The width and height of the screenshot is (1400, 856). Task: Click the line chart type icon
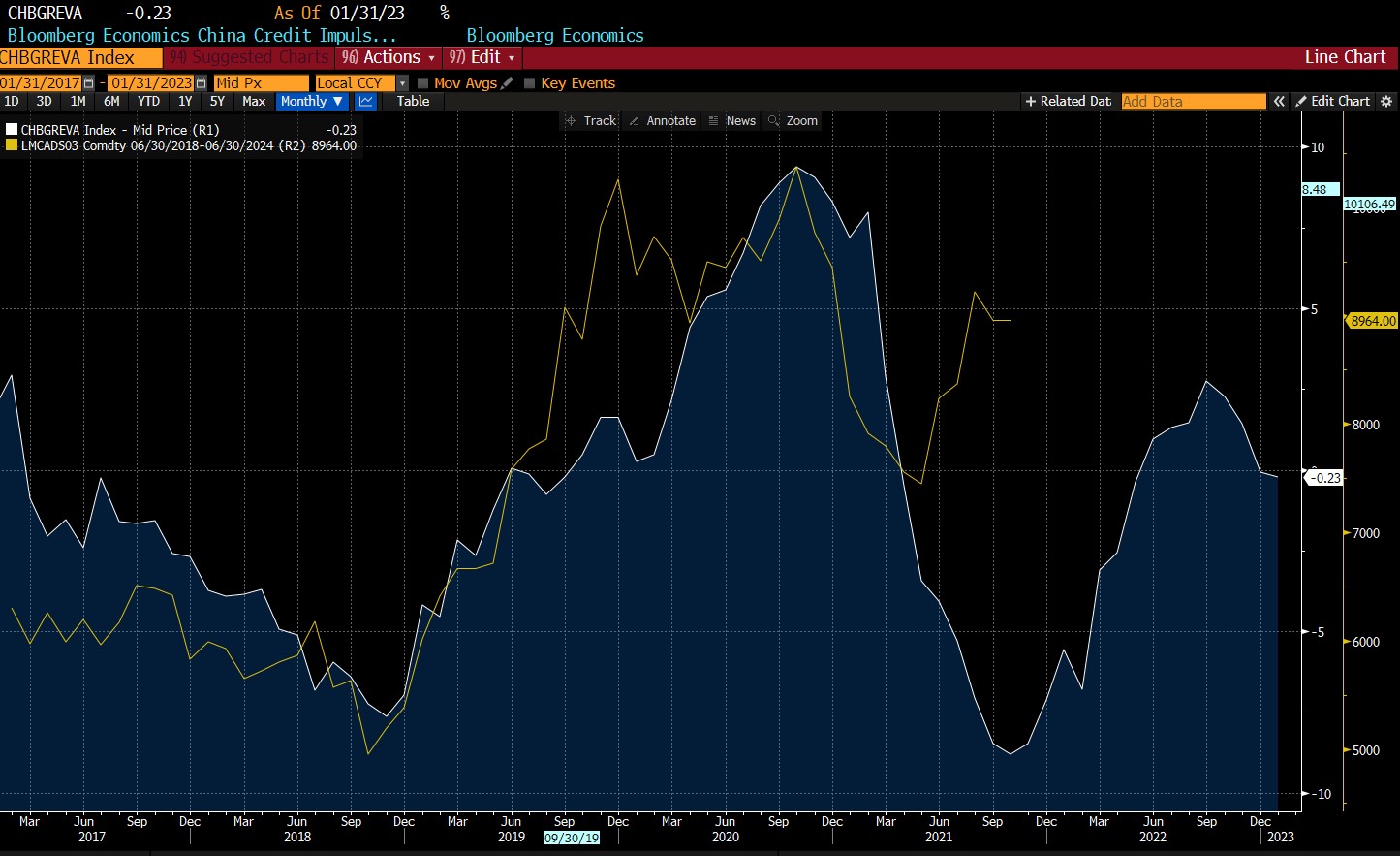366,101
